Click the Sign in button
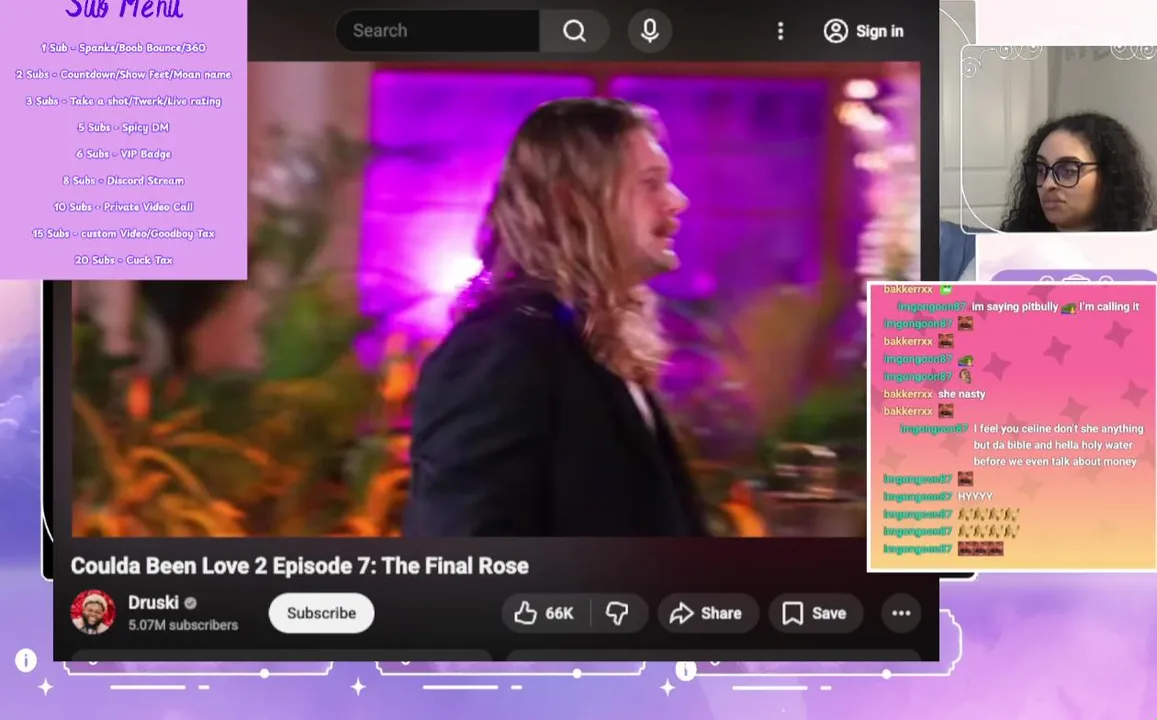This screenshot has width=1157, height=720. click(863, 31)
